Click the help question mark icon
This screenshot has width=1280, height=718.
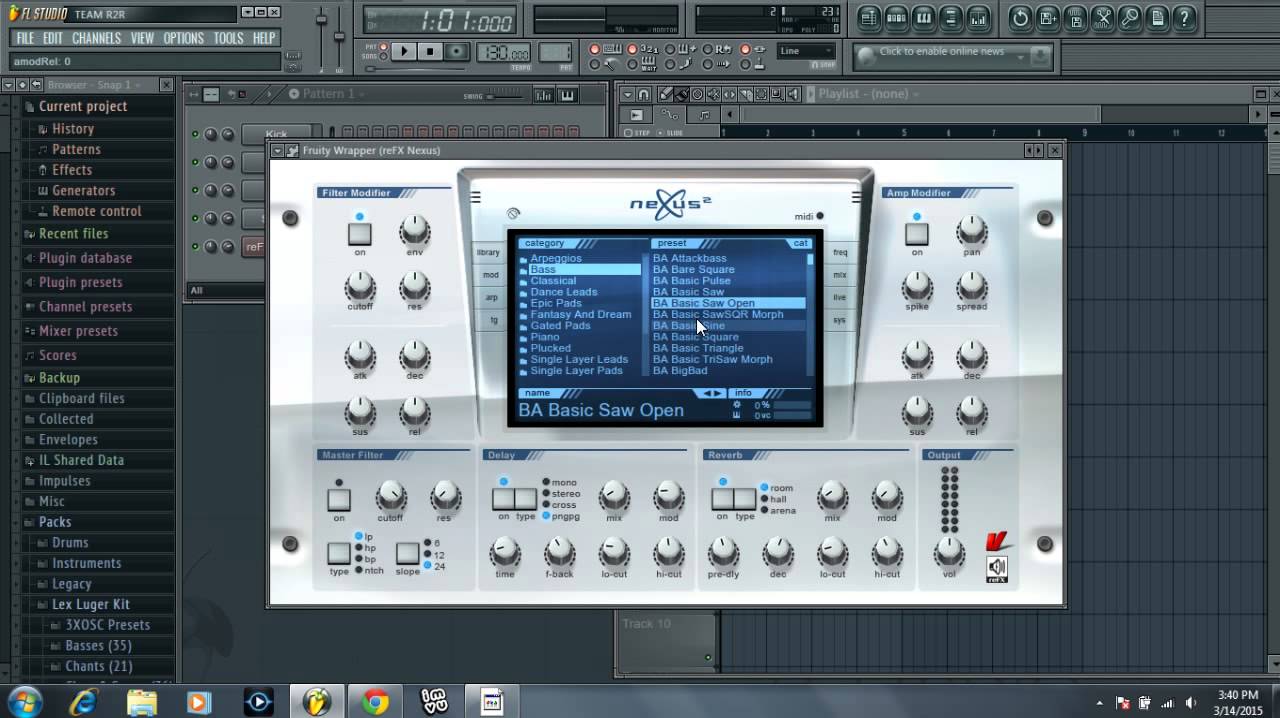coord(1185,17)
